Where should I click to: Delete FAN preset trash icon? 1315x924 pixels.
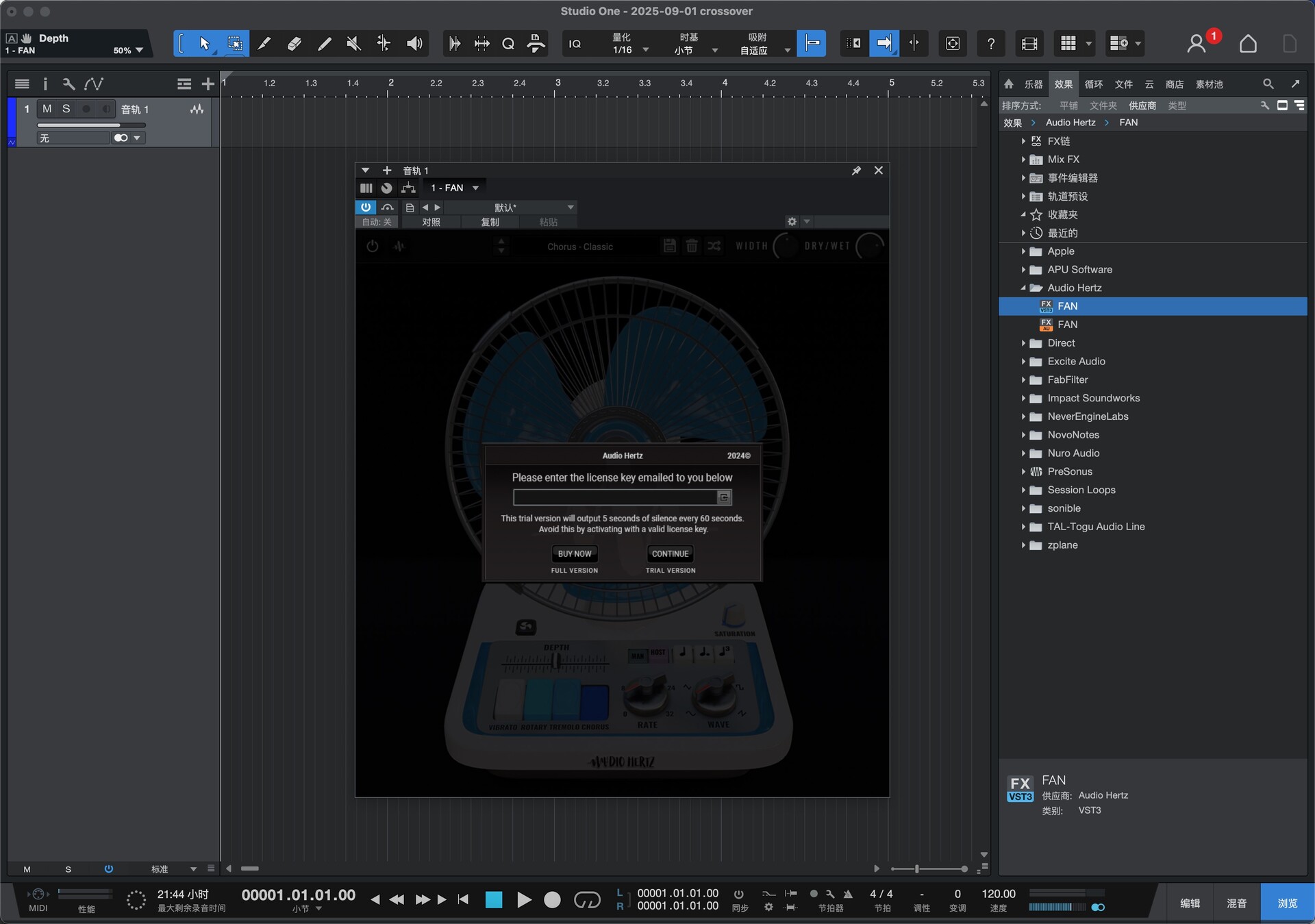pos(692,246)
